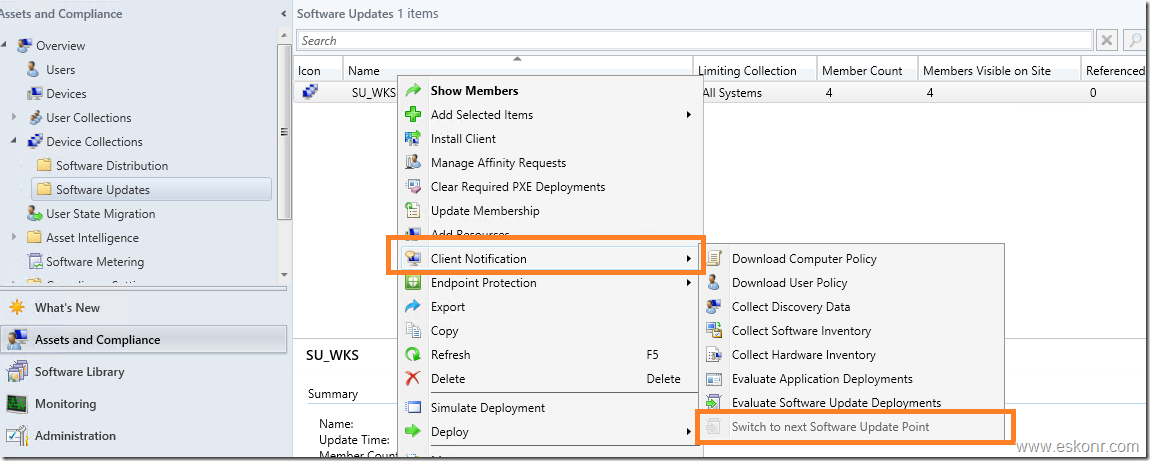Click the Install Client icon
Viewport: 1150px width, 461px height.
pyautogui.click(x=413, y=139)
